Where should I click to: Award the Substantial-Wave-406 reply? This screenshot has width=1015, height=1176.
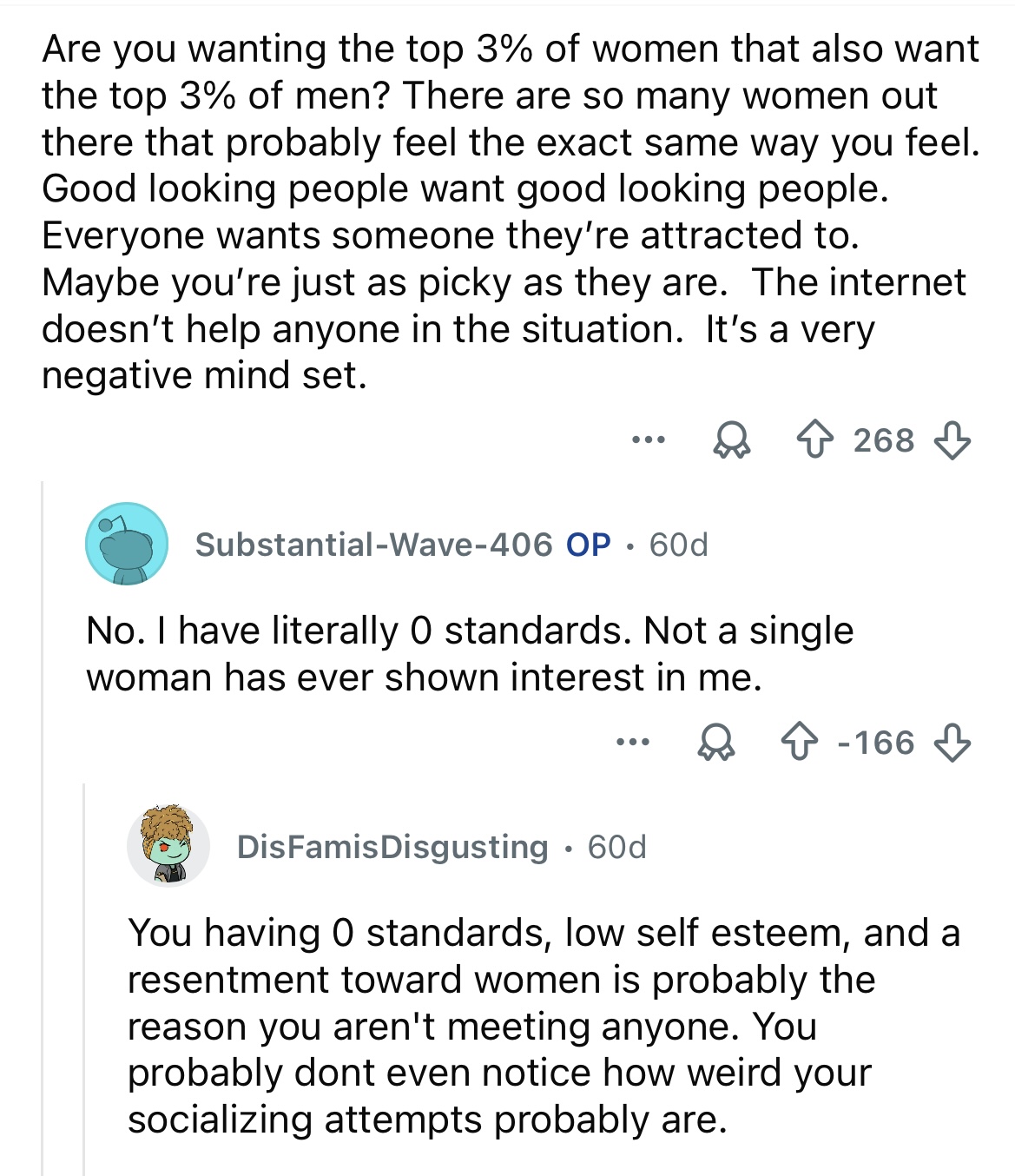[x=717, y=743]
